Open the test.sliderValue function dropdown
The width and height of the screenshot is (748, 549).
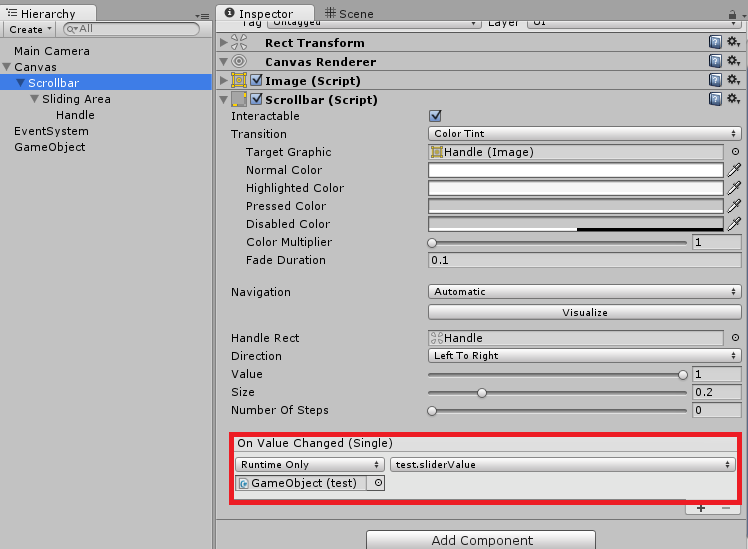[x=562, y=465]
